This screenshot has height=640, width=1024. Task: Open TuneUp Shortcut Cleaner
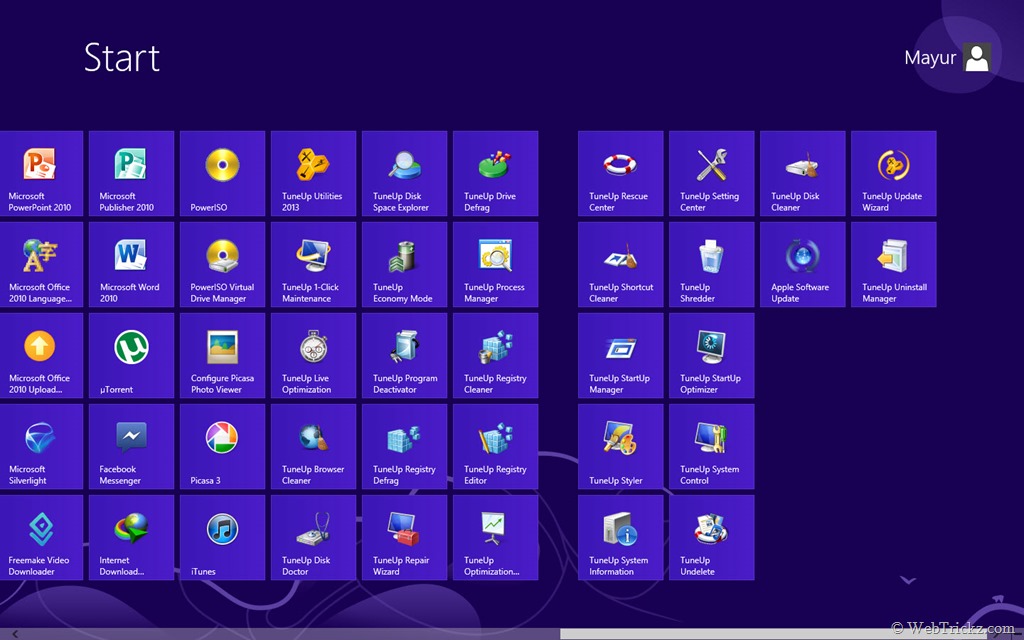pos(620,264)
